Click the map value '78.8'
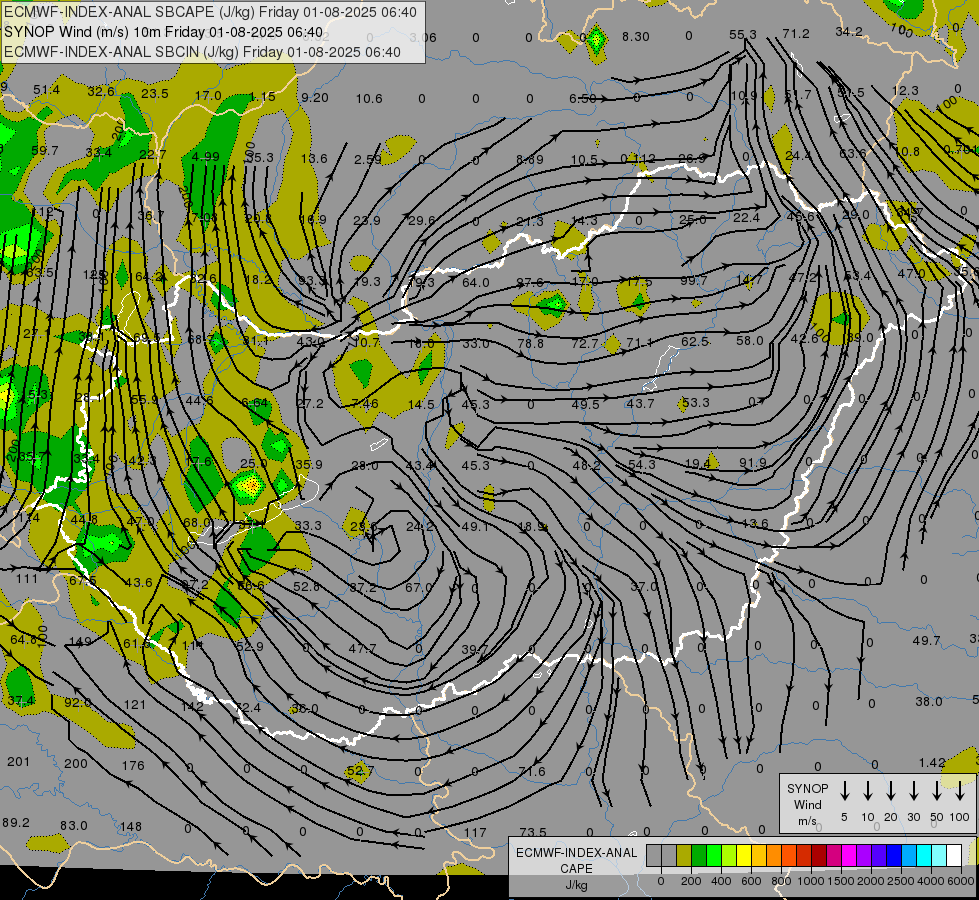 531,343
